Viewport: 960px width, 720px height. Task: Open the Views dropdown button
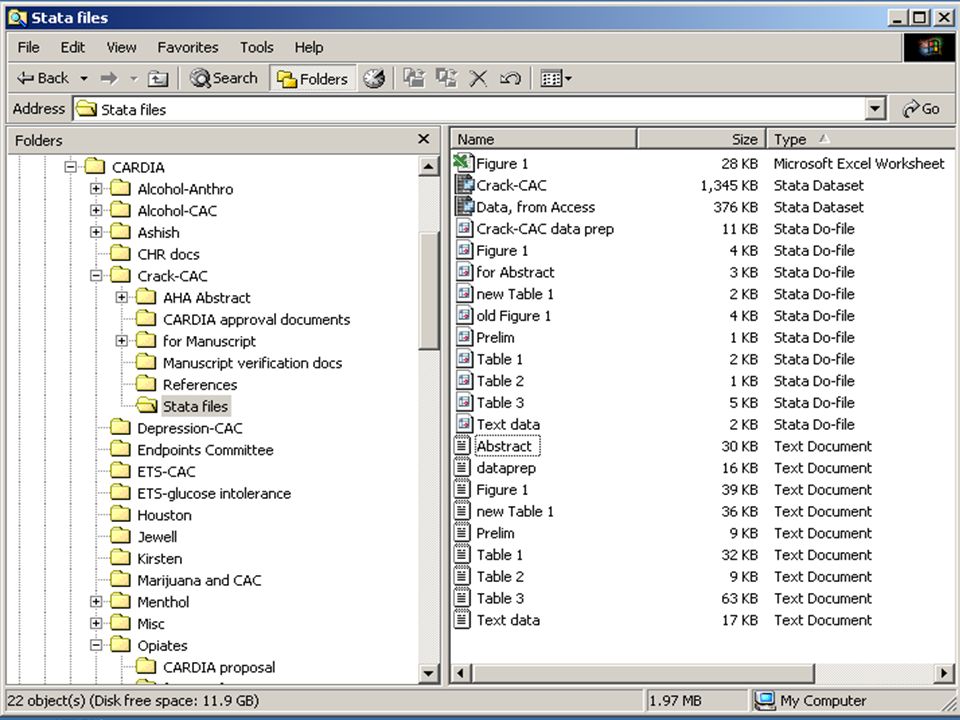pos(556,78)
